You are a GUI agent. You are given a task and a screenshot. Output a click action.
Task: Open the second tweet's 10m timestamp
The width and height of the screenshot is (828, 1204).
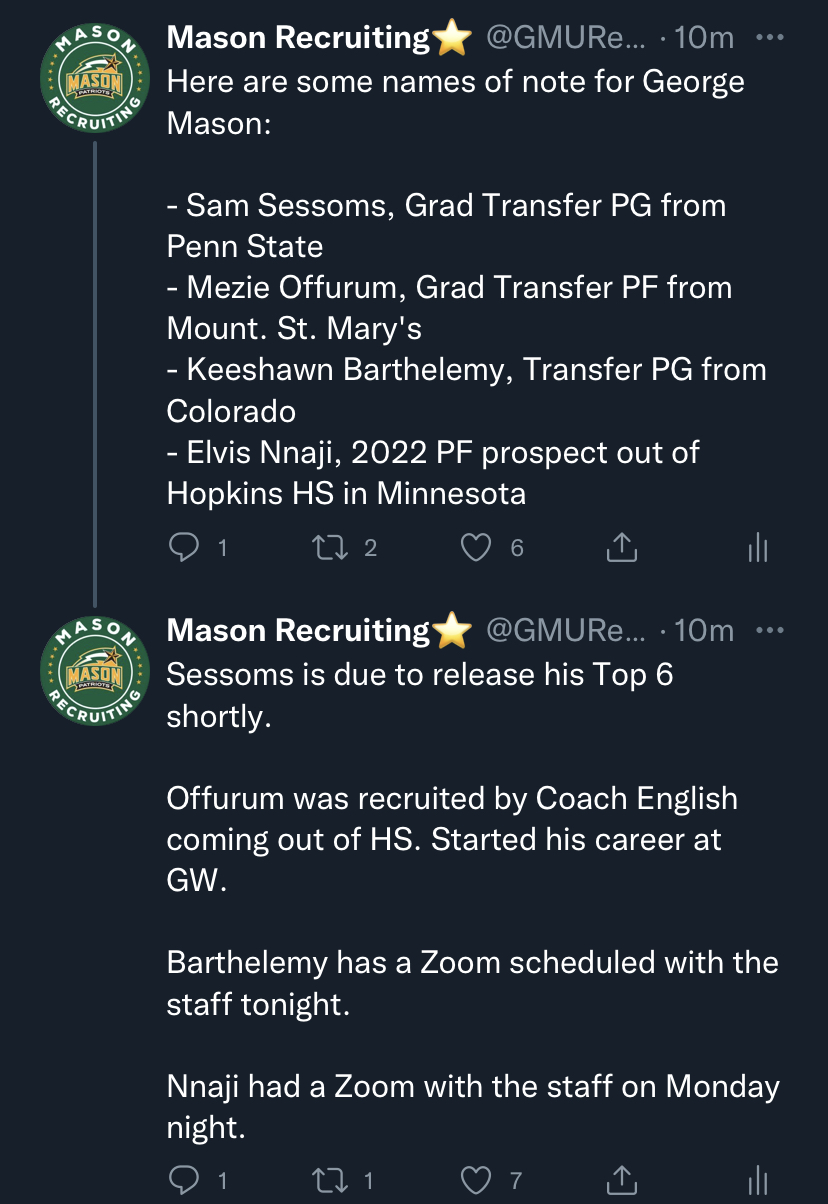(704, 630)
